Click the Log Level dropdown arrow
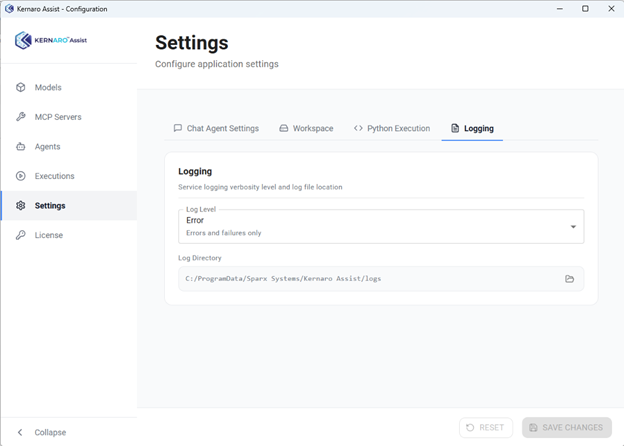 tap(573, 227)
